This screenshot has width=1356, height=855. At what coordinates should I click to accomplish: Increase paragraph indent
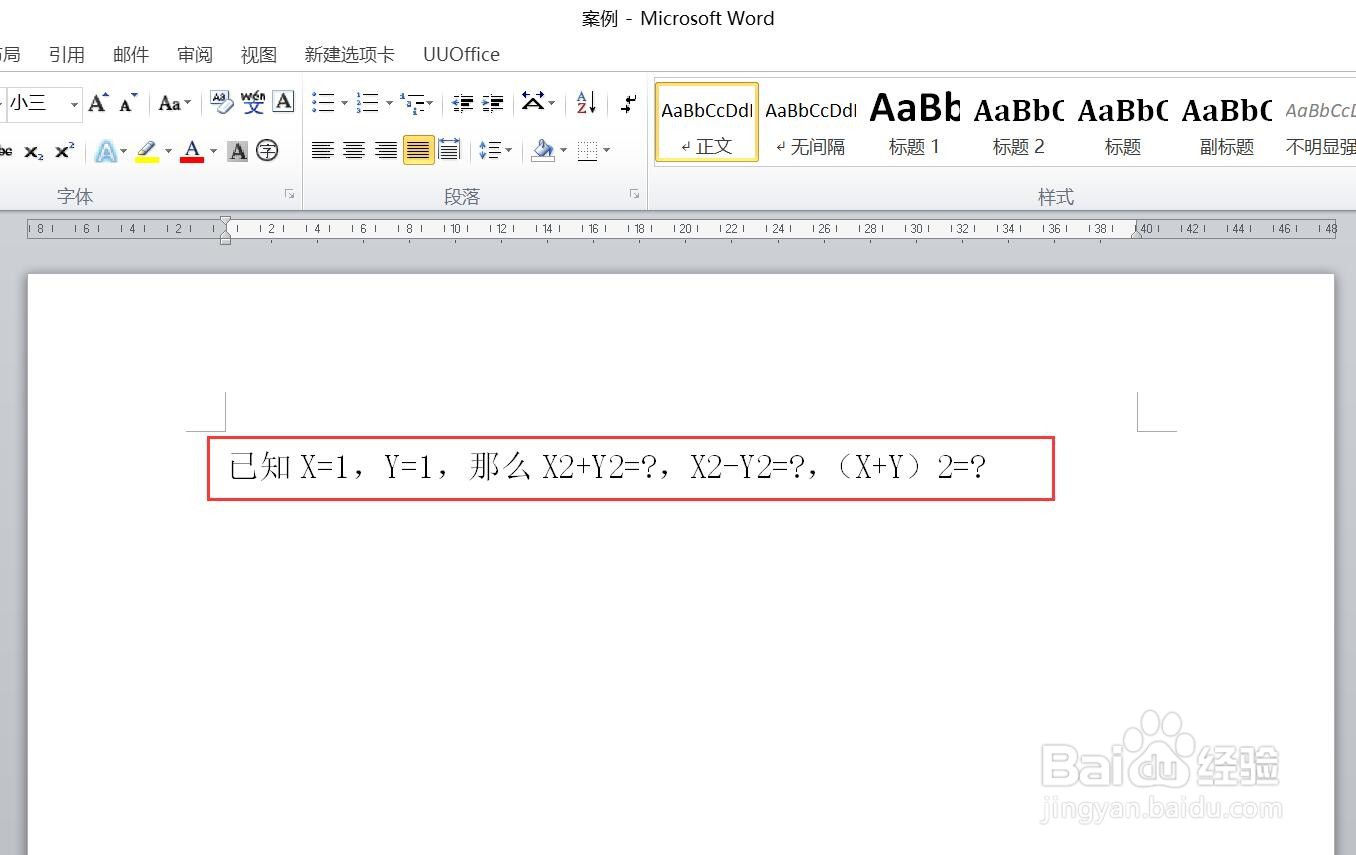pos(493,102)
